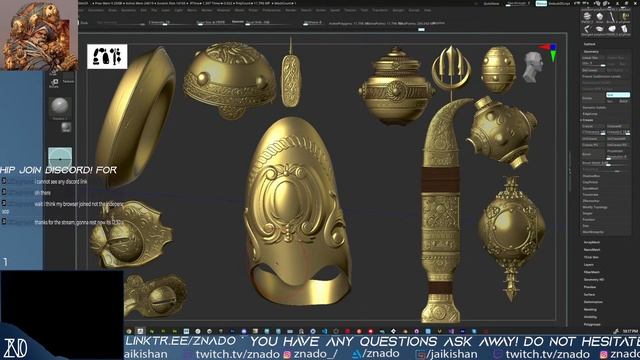Collapse the Geometry section header
Image resolution: width=640 pixels, height=360 pixels.
pyautogui.click(x=591, y=51)
